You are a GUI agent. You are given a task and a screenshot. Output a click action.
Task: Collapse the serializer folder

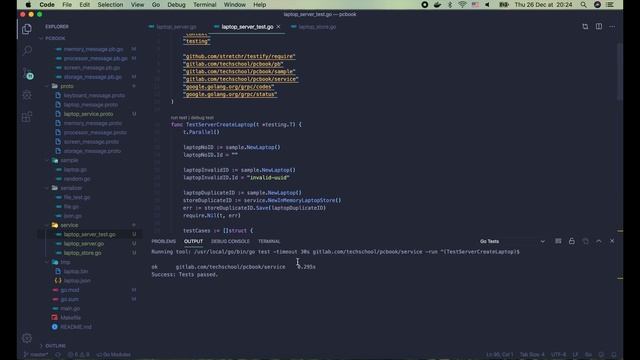click(x=71, y=188)
